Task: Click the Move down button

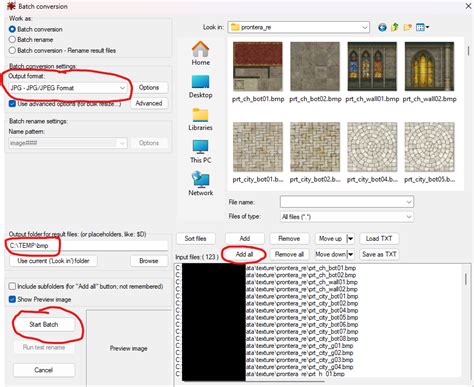Action: point(330,254)
